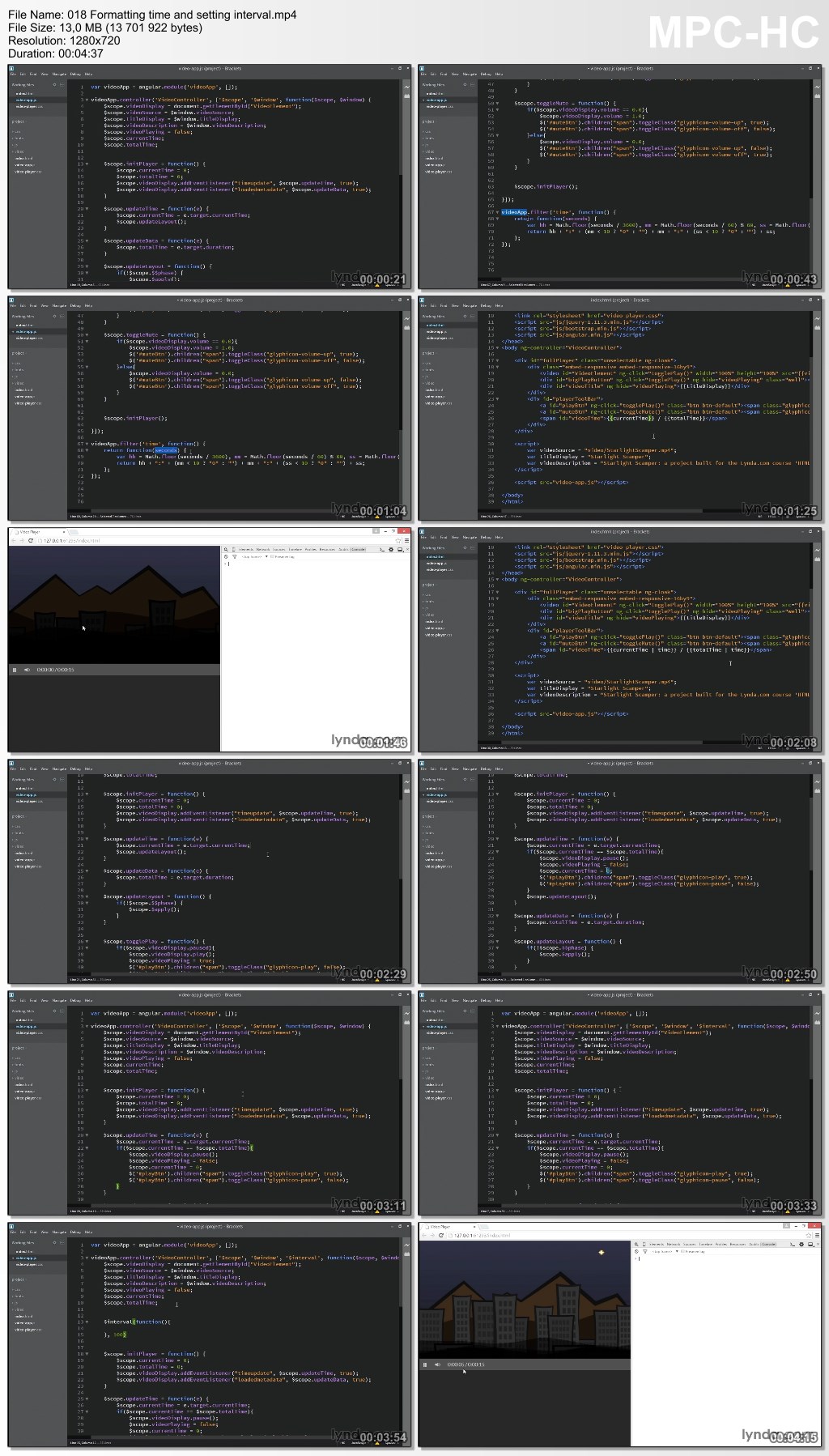Viewport: 829px width, 1456px height.
Task: Open the video frame stamped 00:03:33
Action: pos(621,1103)
